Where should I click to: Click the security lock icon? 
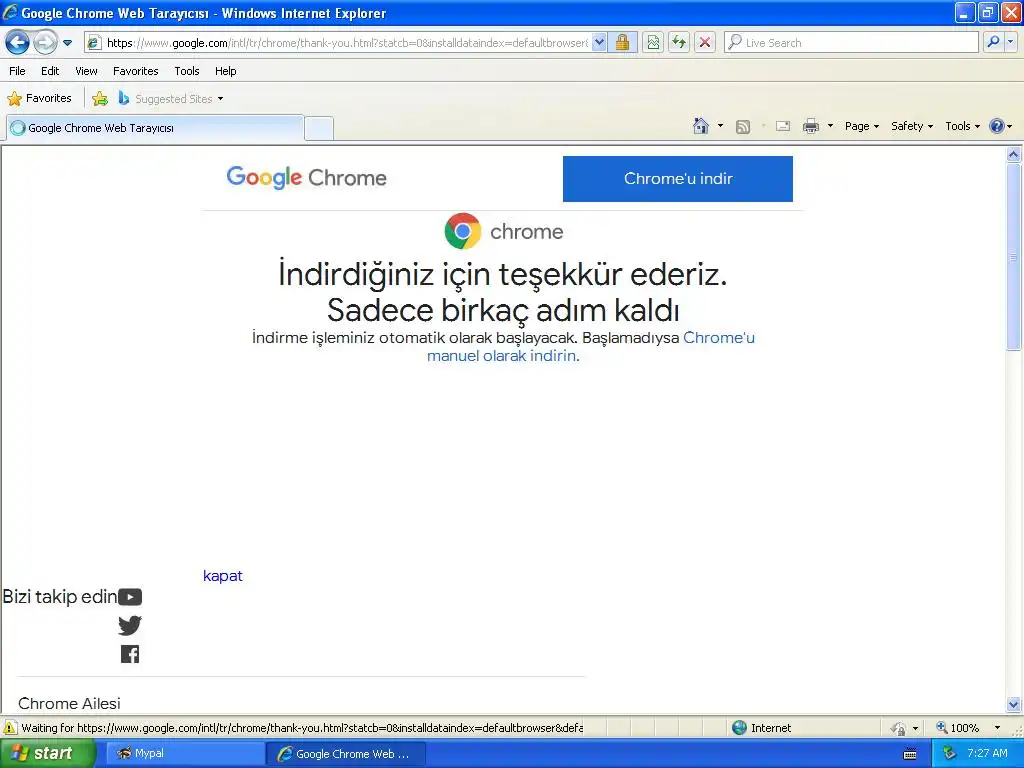tap(622, 43)
